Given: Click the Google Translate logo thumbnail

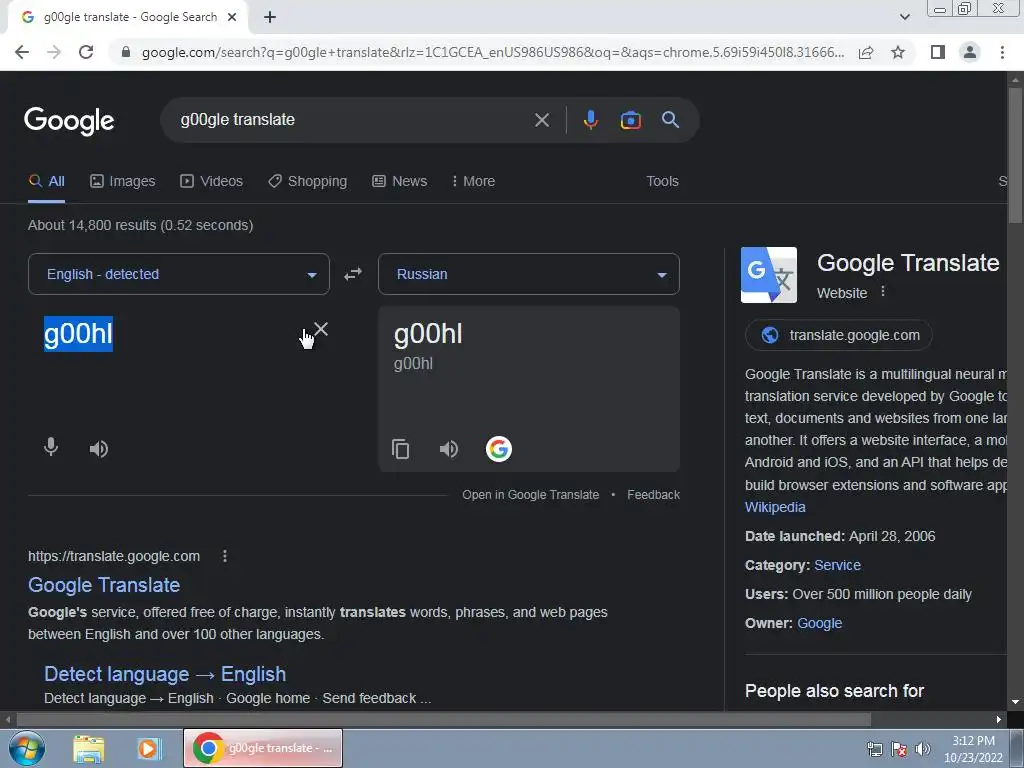Looking at the screenshot, I should [769, 275].
